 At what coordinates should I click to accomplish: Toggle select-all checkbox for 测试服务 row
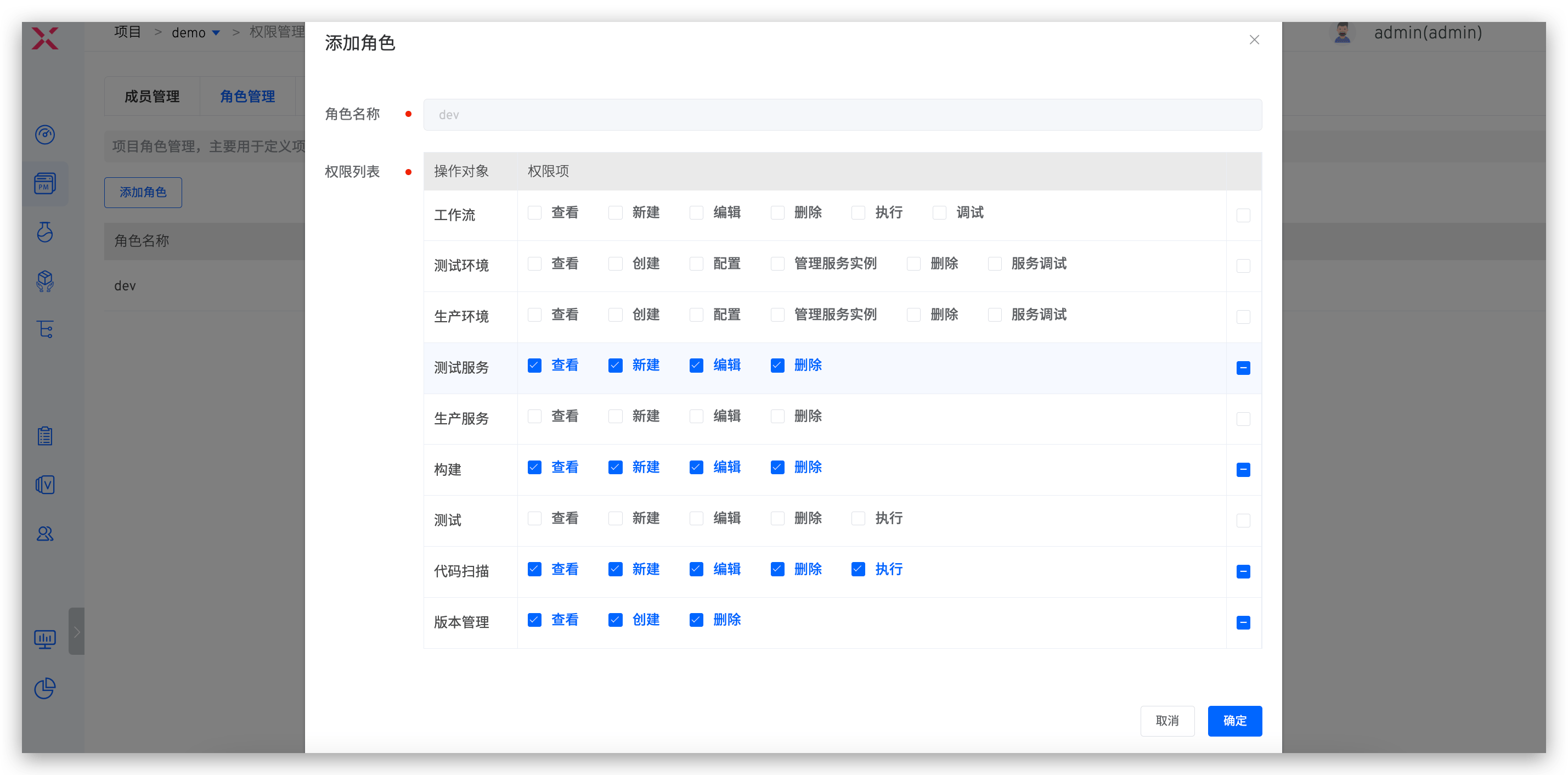tap(1243, 368)
